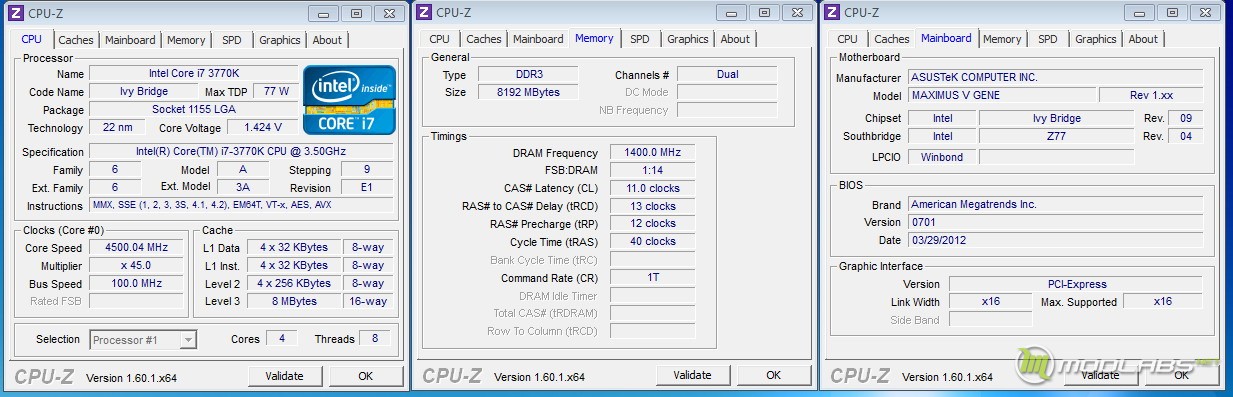The width and height of the screenshot is (1233, 397).
Task: Click OK button in left CPU-Z window
Action: pos(365,376)
